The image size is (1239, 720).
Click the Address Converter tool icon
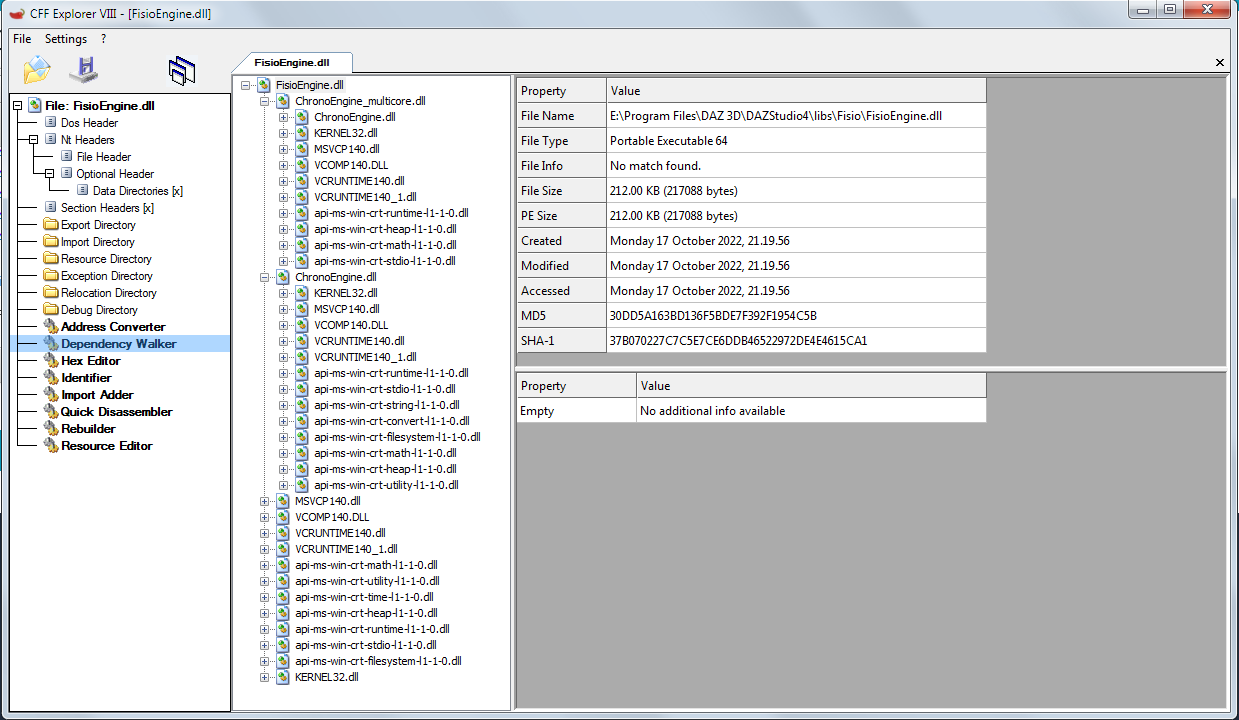(x=51, y=327)
